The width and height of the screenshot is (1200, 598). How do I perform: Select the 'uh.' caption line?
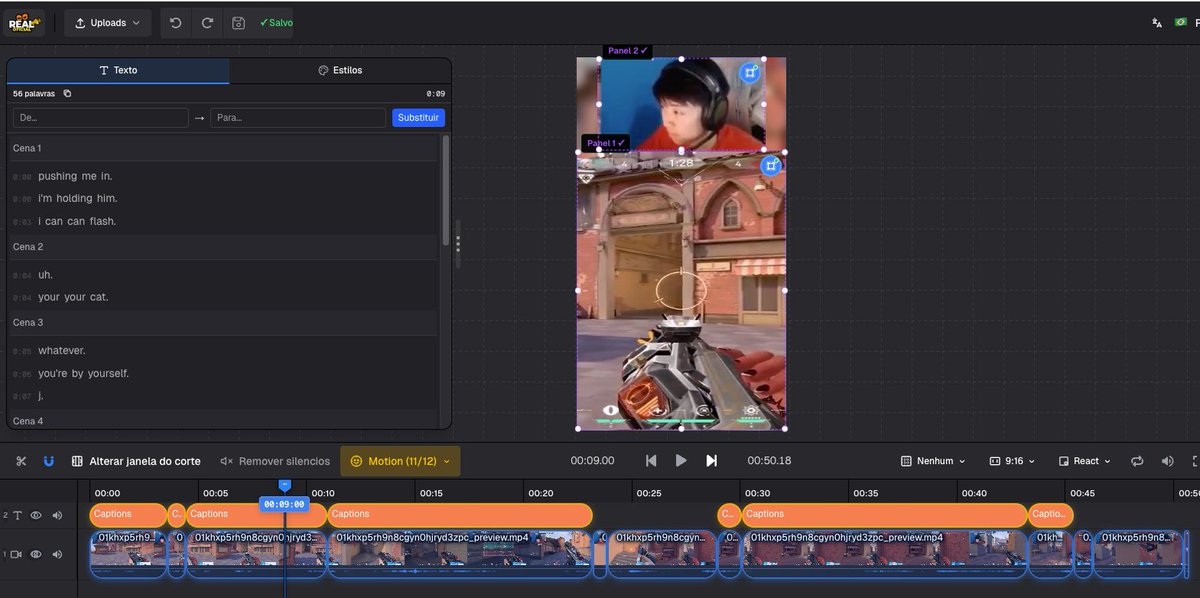(46, 274)
